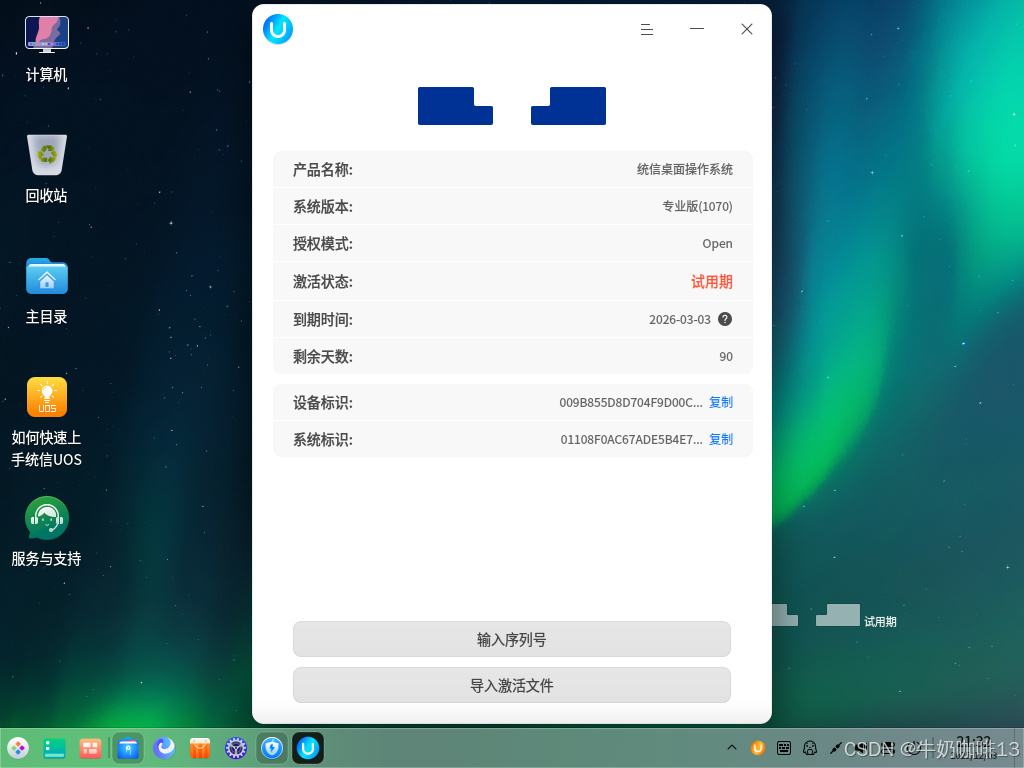The width and height of the screenshot is (1024, 768).
Task: Click the 系统版本 label
Action: point(323,207)
